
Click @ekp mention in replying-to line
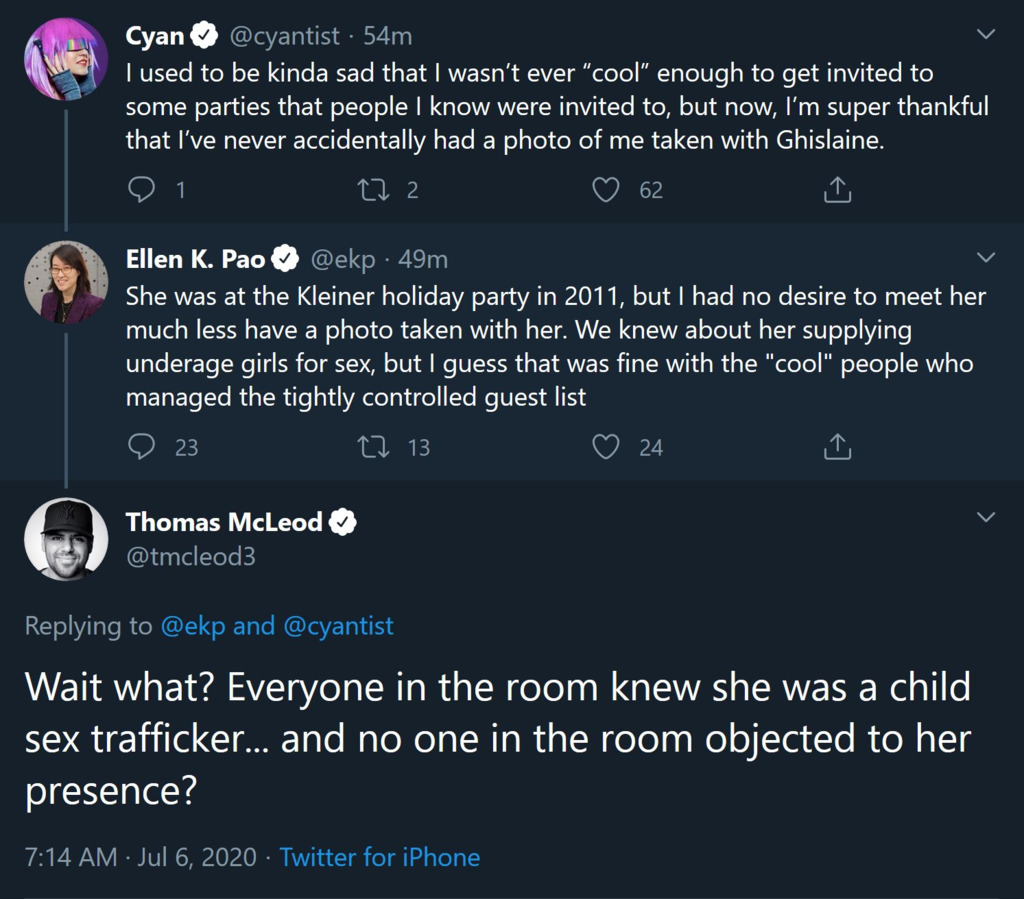[x=192, y=626]
